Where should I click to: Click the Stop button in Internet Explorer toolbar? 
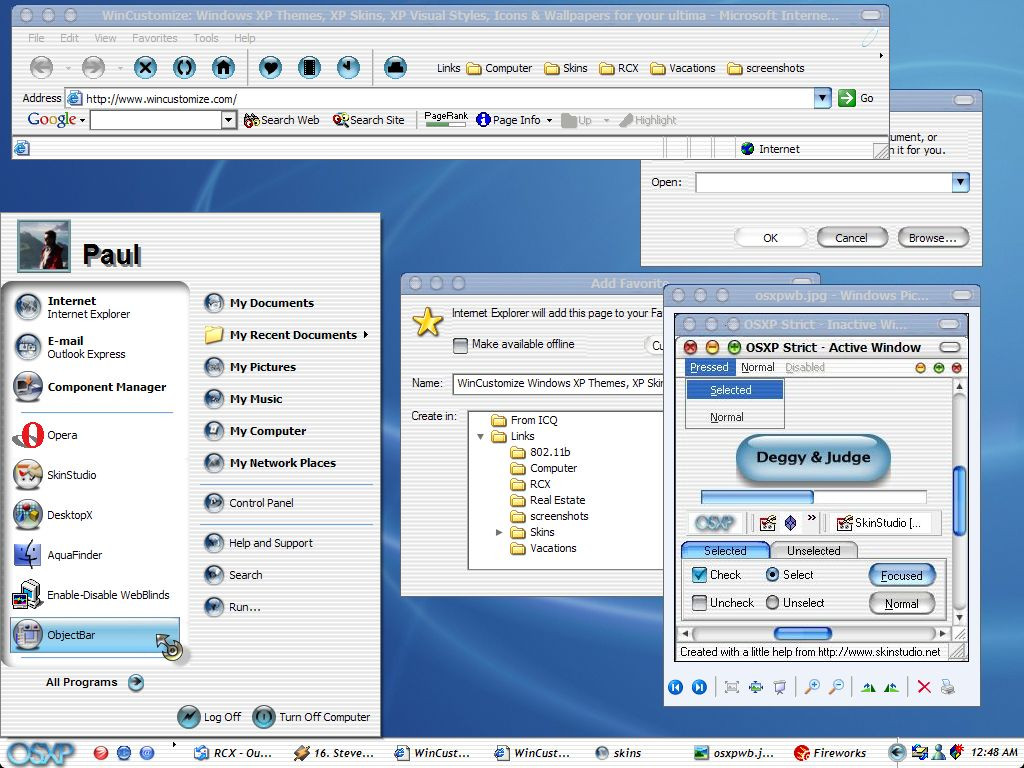point(145,67)
